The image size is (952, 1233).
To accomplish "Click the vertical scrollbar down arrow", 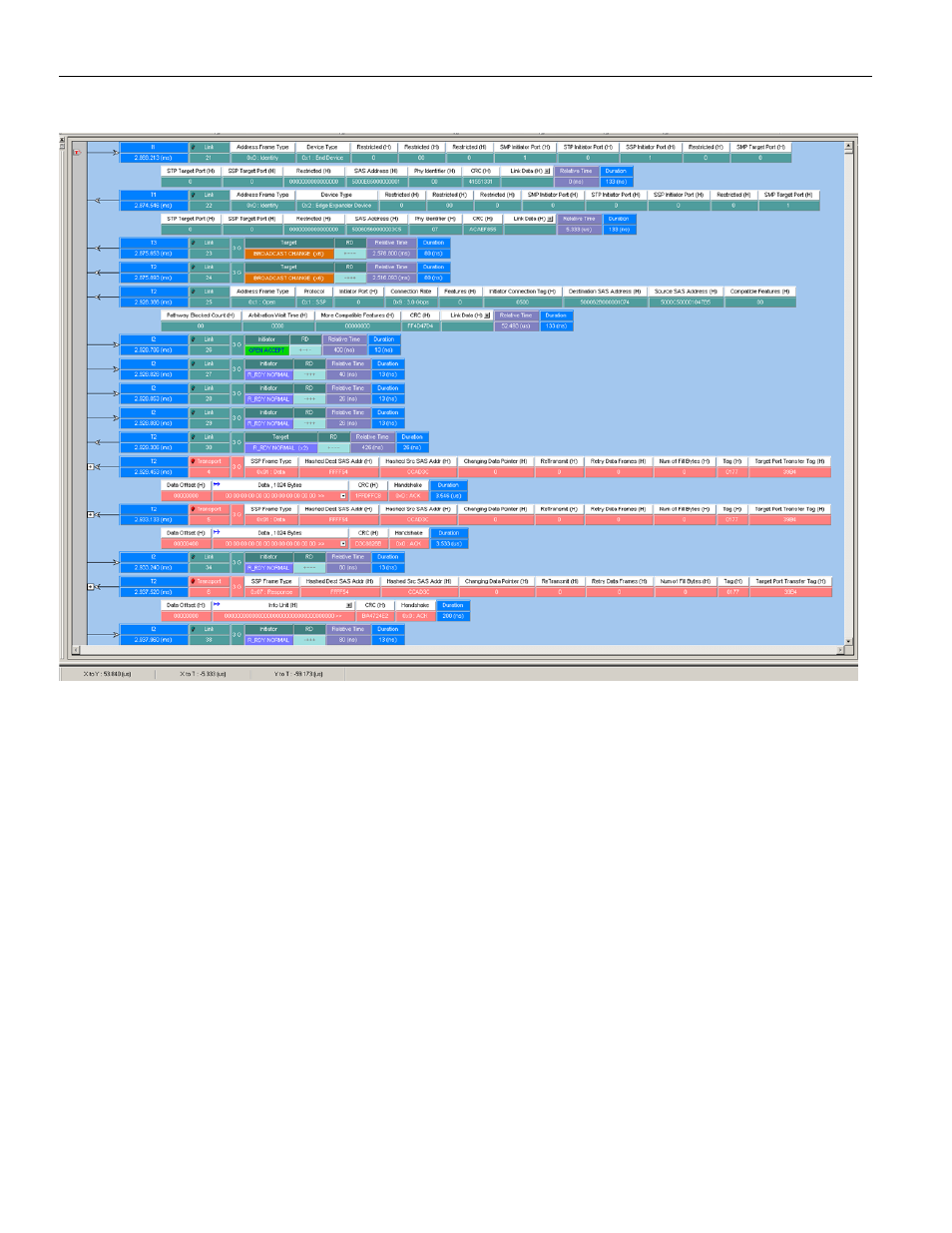I will tap(849, 641).
